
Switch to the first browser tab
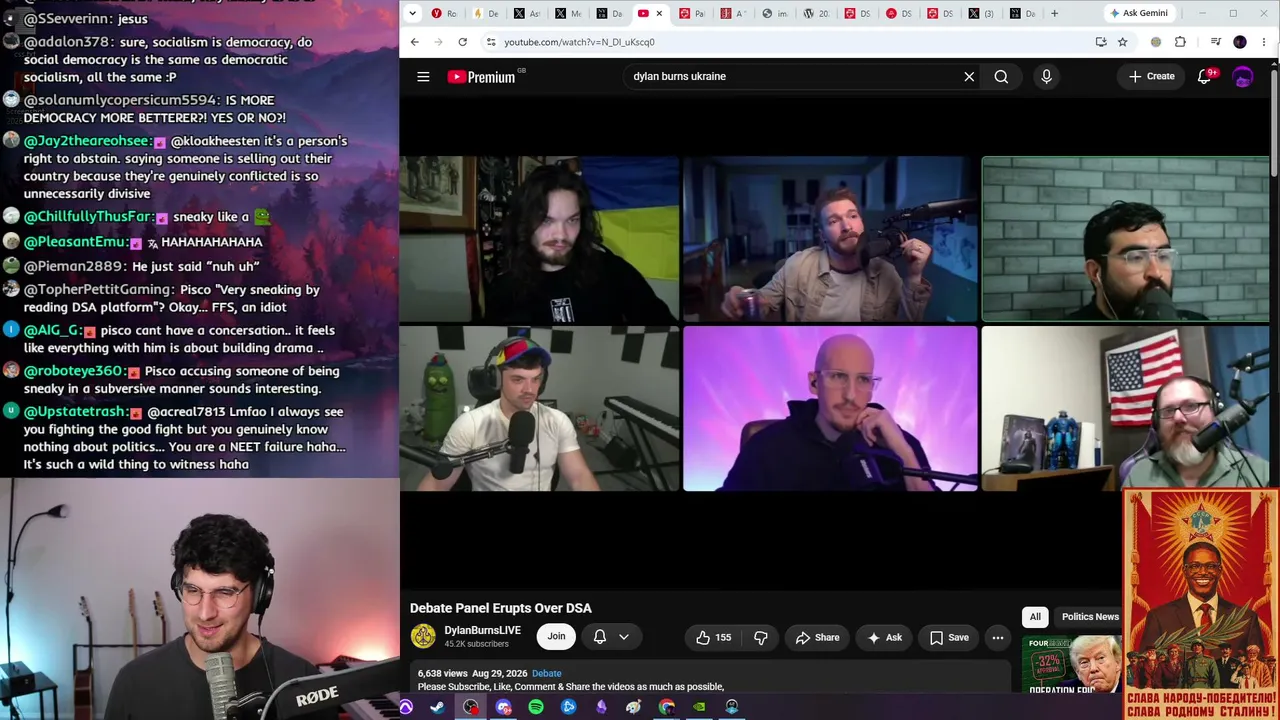pyautogui.click(x=444, y=13)
